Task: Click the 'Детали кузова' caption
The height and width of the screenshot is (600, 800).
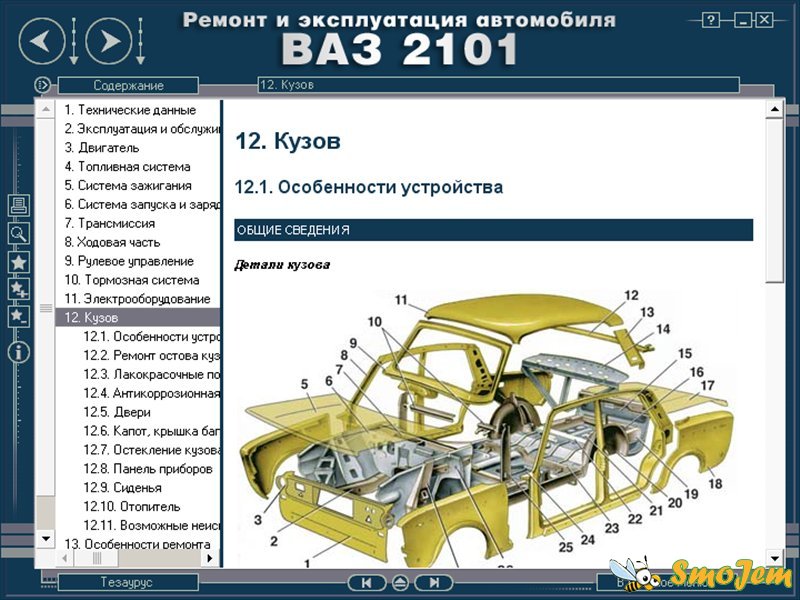Action: coord(282,265)
